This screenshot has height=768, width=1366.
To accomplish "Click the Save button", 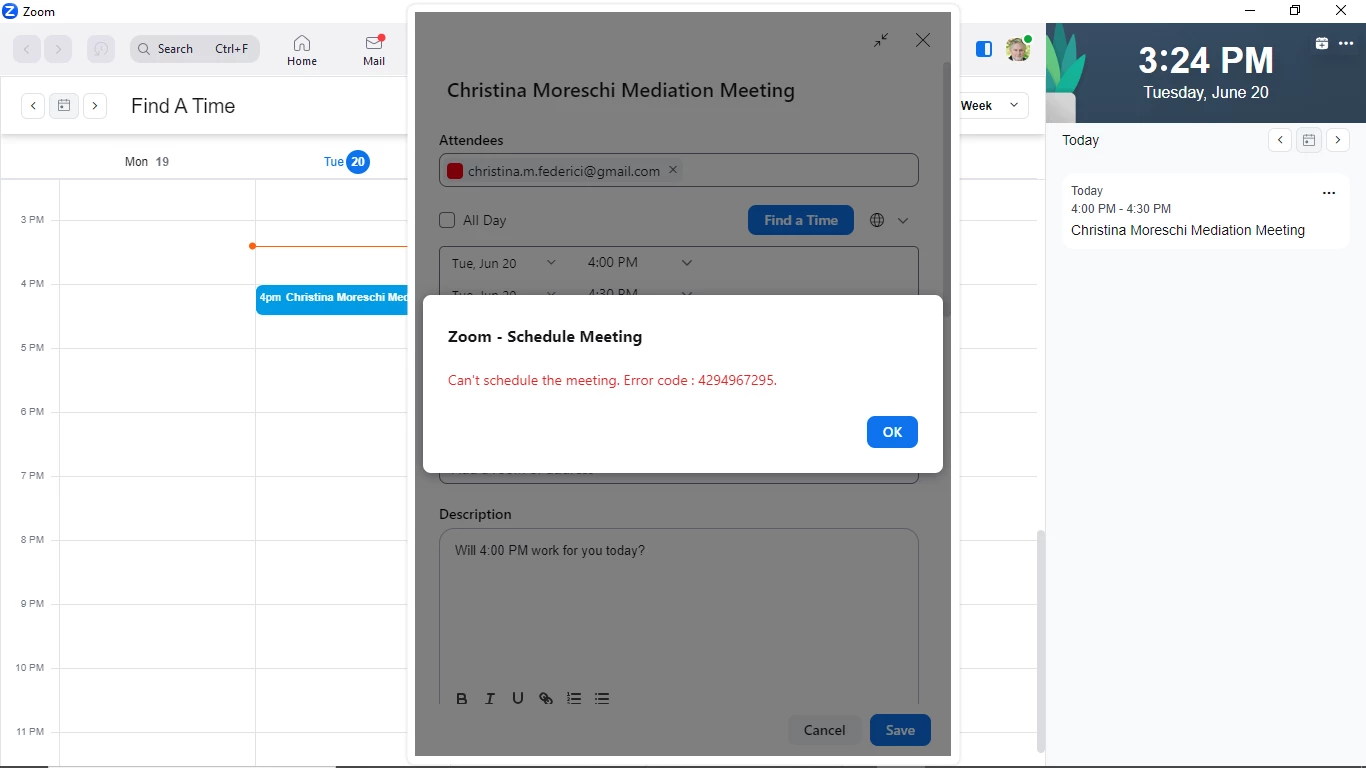I will point(900,730).
